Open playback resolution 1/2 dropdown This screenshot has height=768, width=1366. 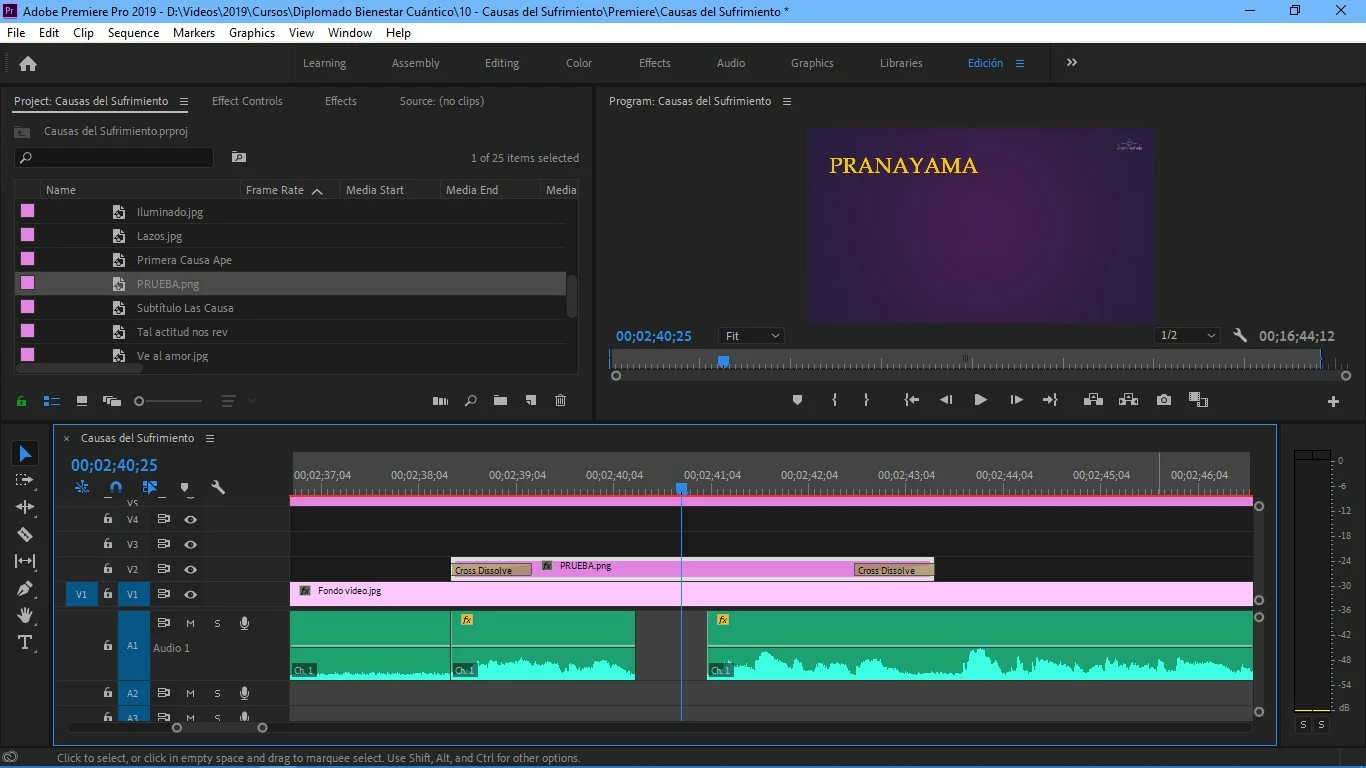coord(1187,336)
